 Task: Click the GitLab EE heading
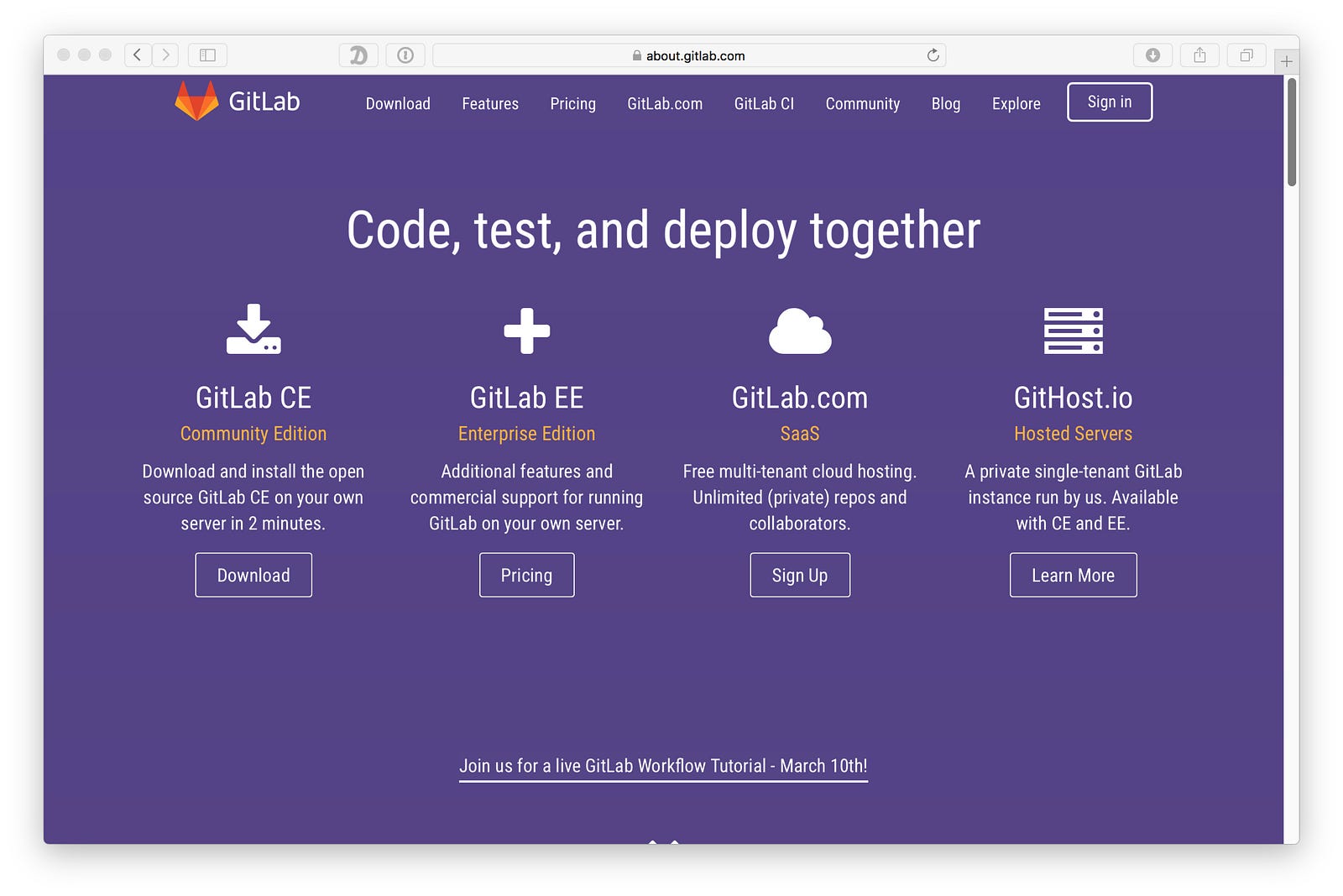(527, 398)
